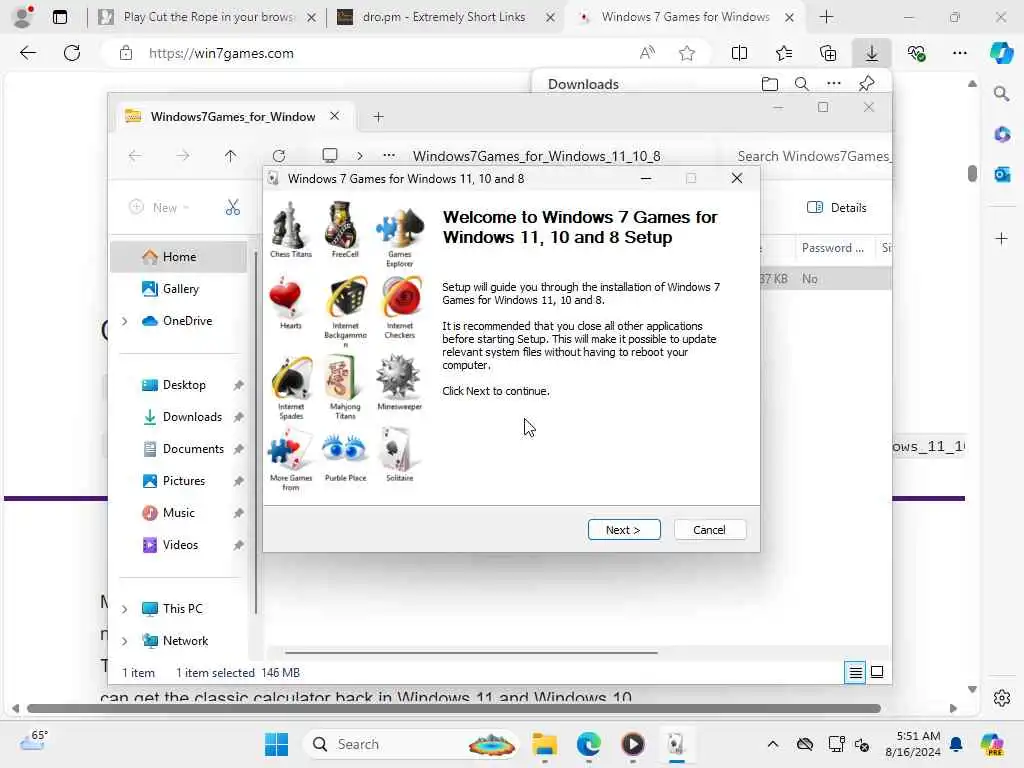The height and width of the screenshot is (768, 1024).
Task: Switch to large thumbnails view in Explorer
Action: pyautogui.click(x=877, y=672)
